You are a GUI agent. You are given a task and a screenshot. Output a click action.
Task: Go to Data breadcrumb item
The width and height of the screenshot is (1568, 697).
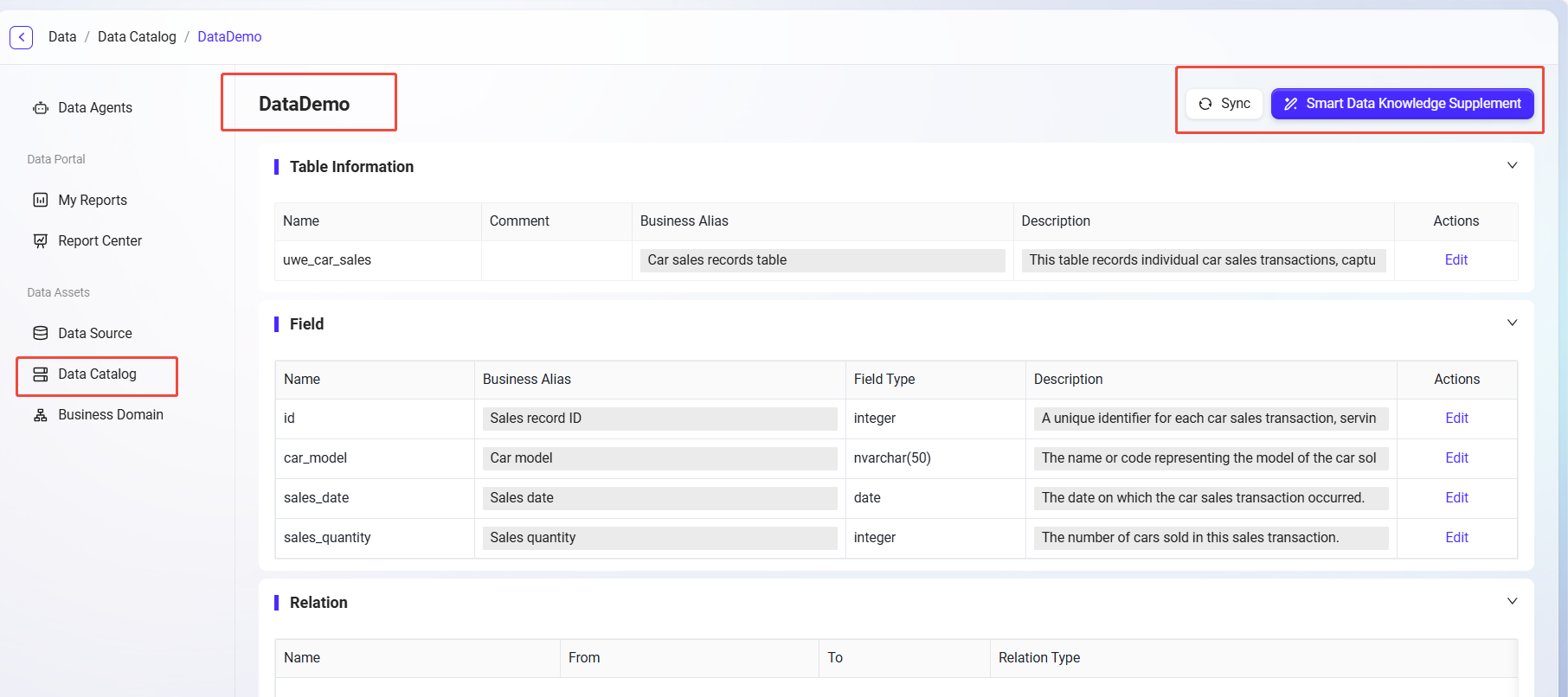62,36
